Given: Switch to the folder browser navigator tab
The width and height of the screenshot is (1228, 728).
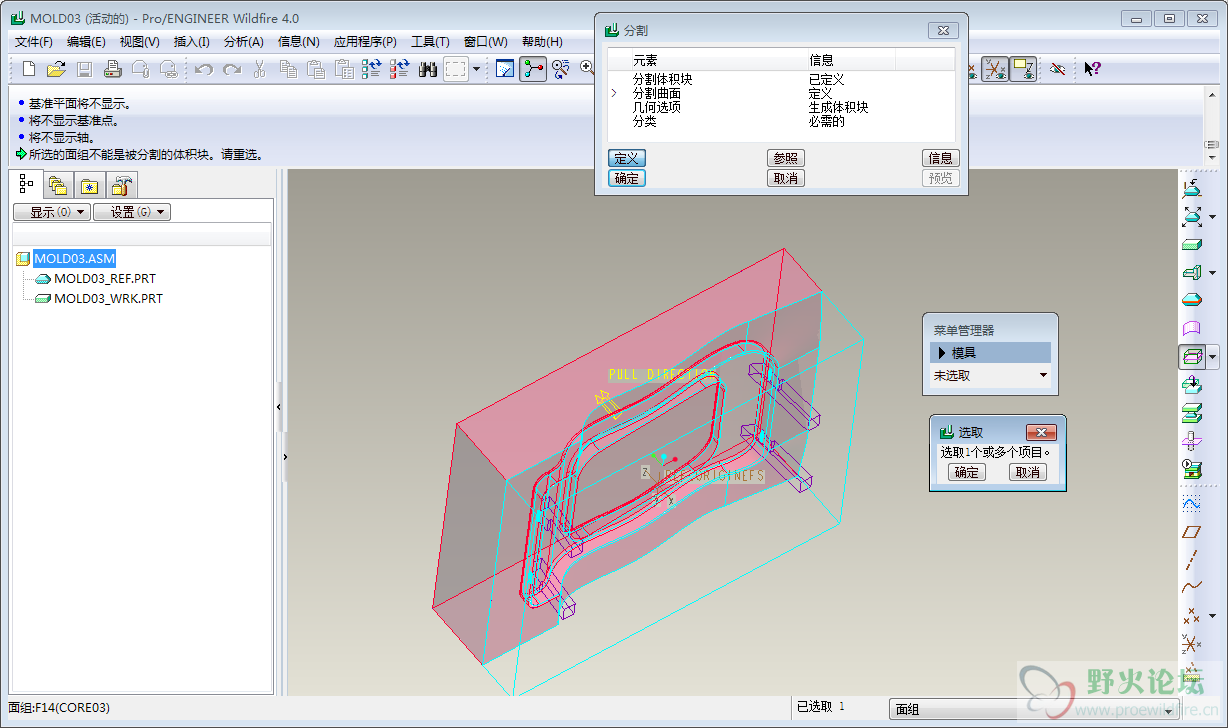Looking at the screenshot, I should click(x=57, y=185).
